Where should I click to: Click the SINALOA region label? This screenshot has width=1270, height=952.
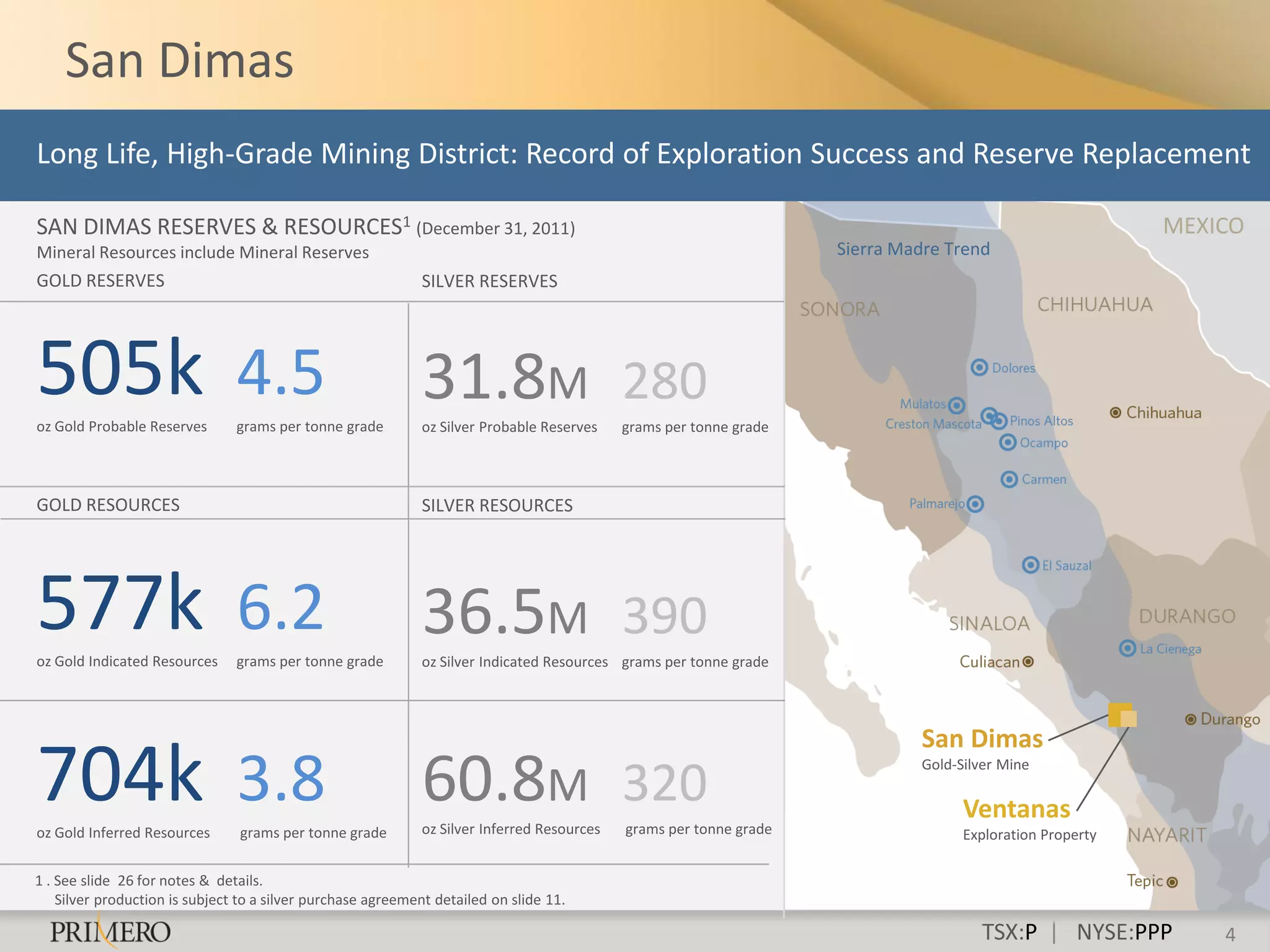coord(989,624)
